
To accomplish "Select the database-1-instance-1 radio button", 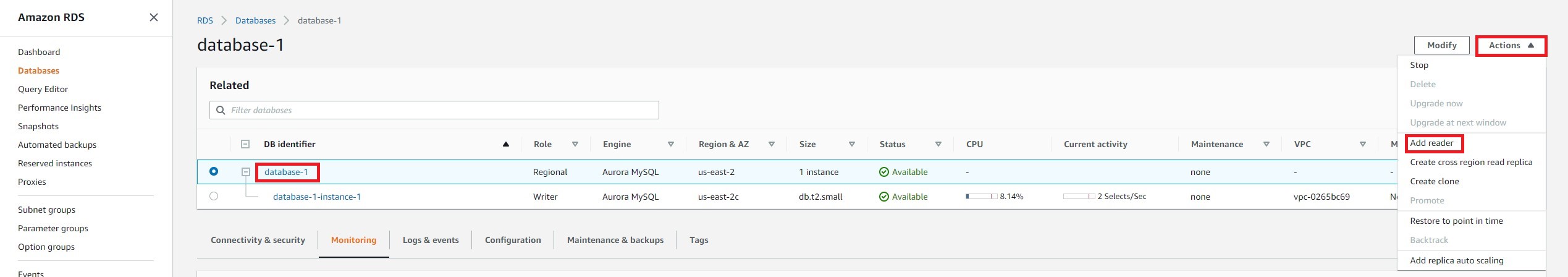I will point(214,196).
